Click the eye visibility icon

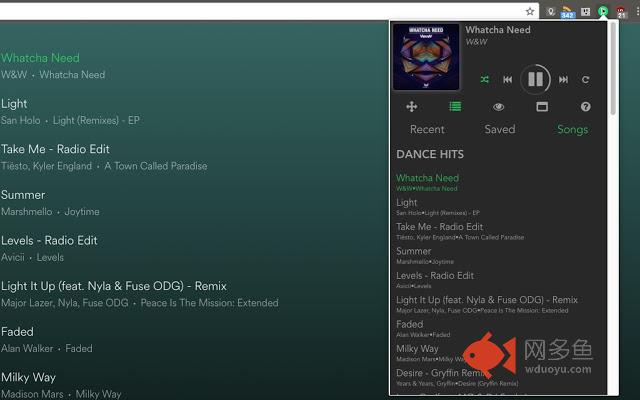tap(498, 107)
